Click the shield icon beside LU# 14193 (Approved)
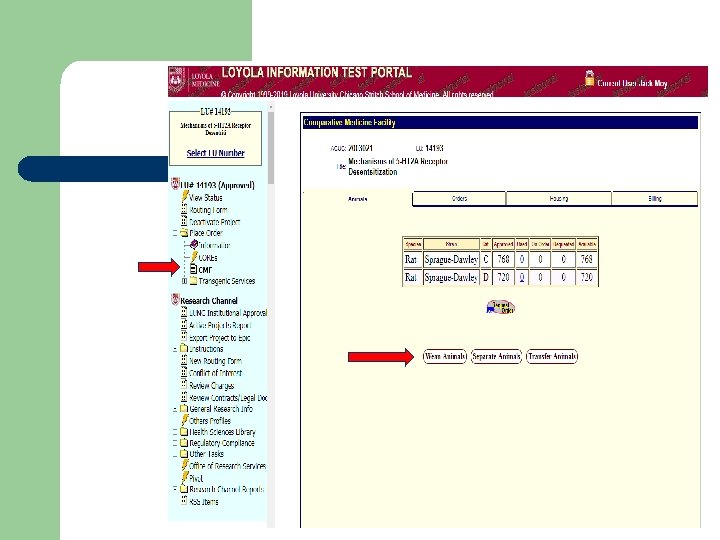 click(175, 184)
